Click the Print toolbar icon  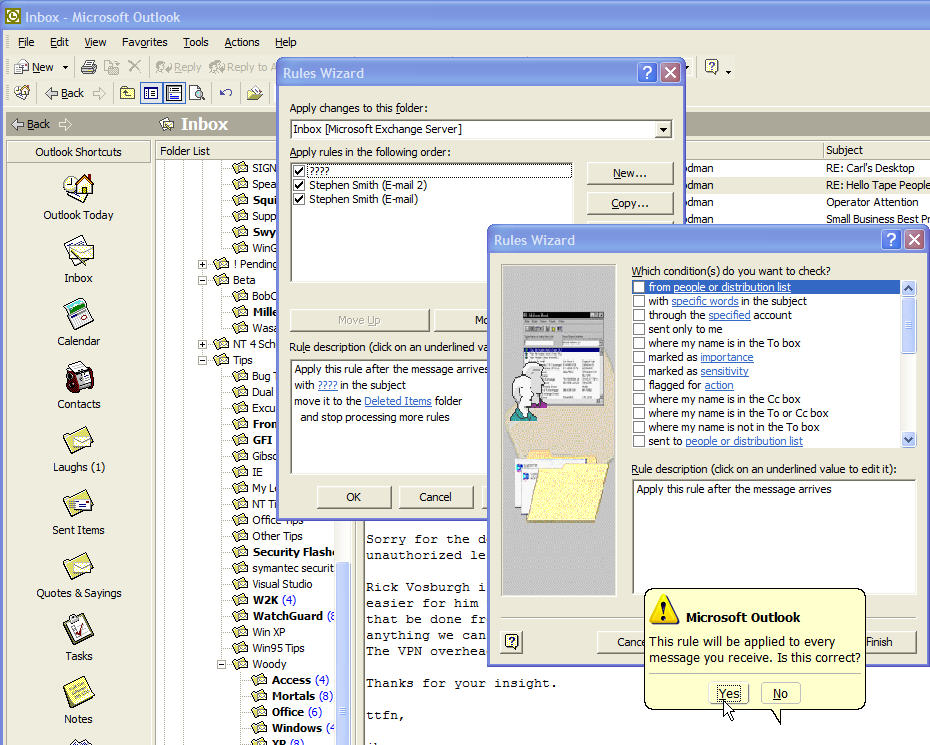click(x=88, y=67)
